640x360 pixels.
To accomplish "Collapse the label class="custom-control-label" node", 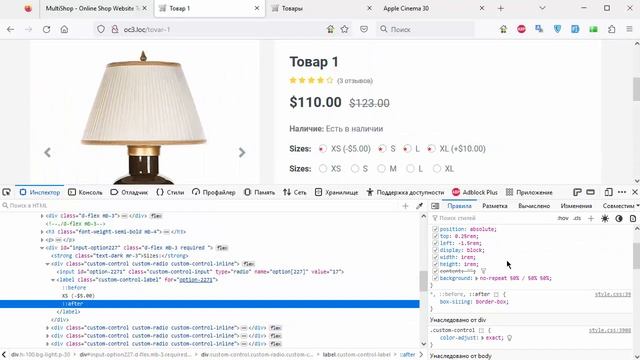I will coord(53,280).
